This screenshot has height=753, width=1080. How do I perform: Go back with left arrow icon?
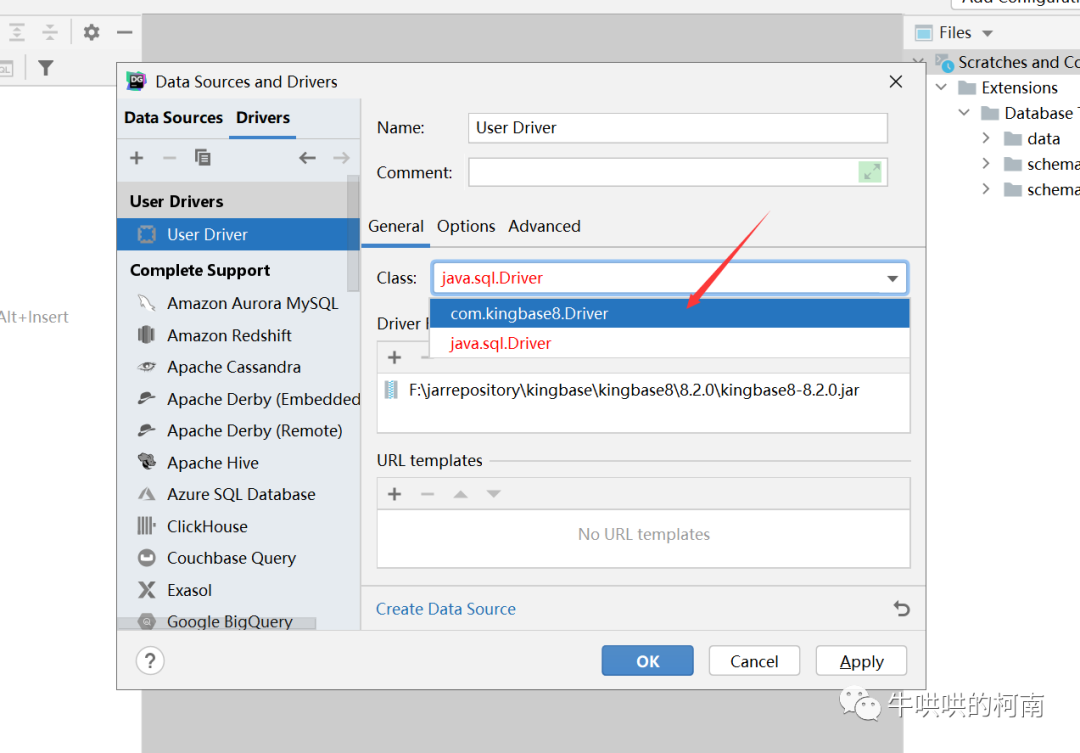coord(307,158)
